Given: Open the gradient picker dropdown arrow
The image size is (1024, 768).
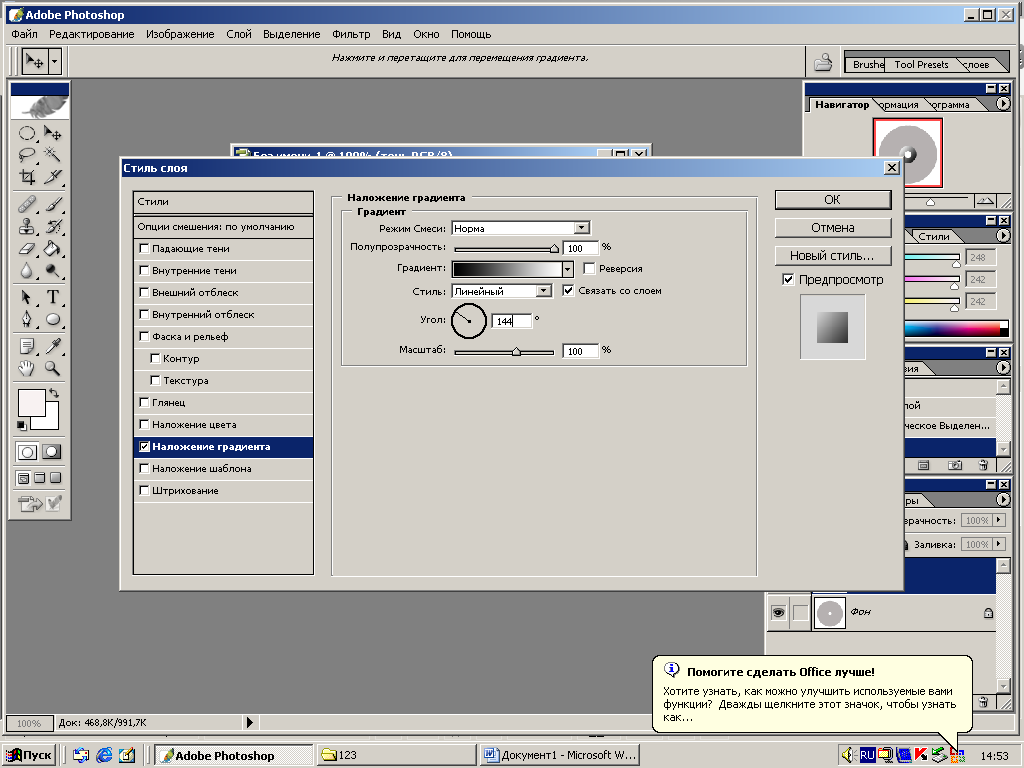Looking at the screenshot, I should coord(567,269).
